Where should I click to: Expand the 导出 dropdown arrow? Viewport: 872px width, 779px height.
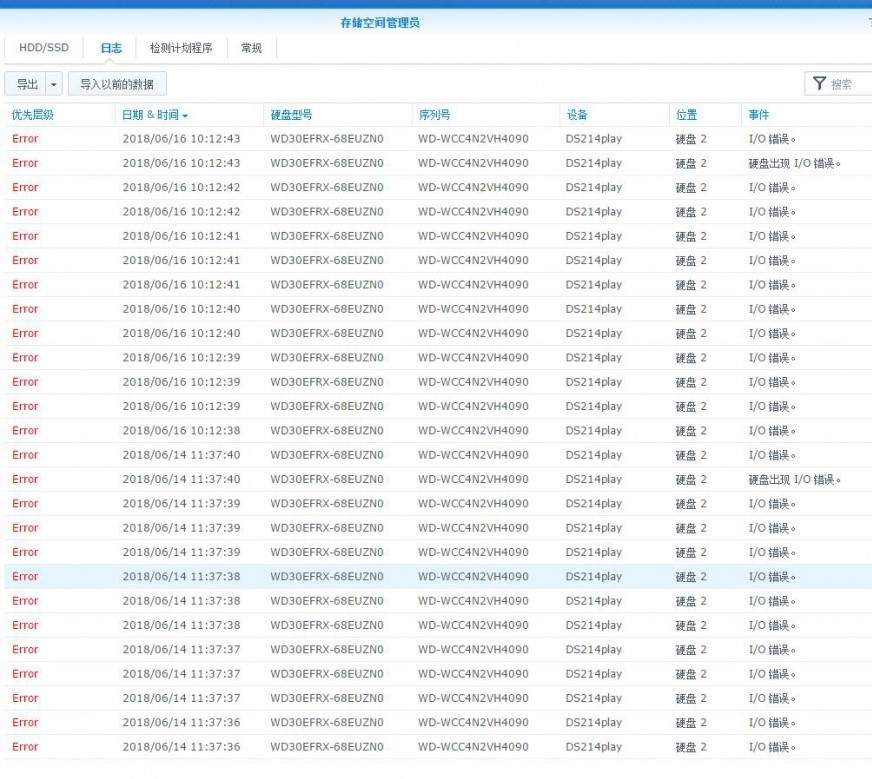point(54,84)
